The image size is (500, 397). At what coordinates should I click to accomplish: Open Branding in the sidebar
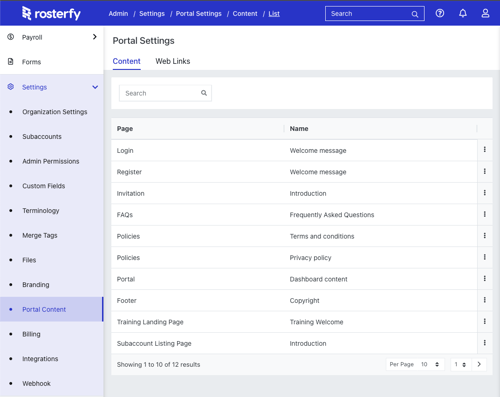(36, 285)
